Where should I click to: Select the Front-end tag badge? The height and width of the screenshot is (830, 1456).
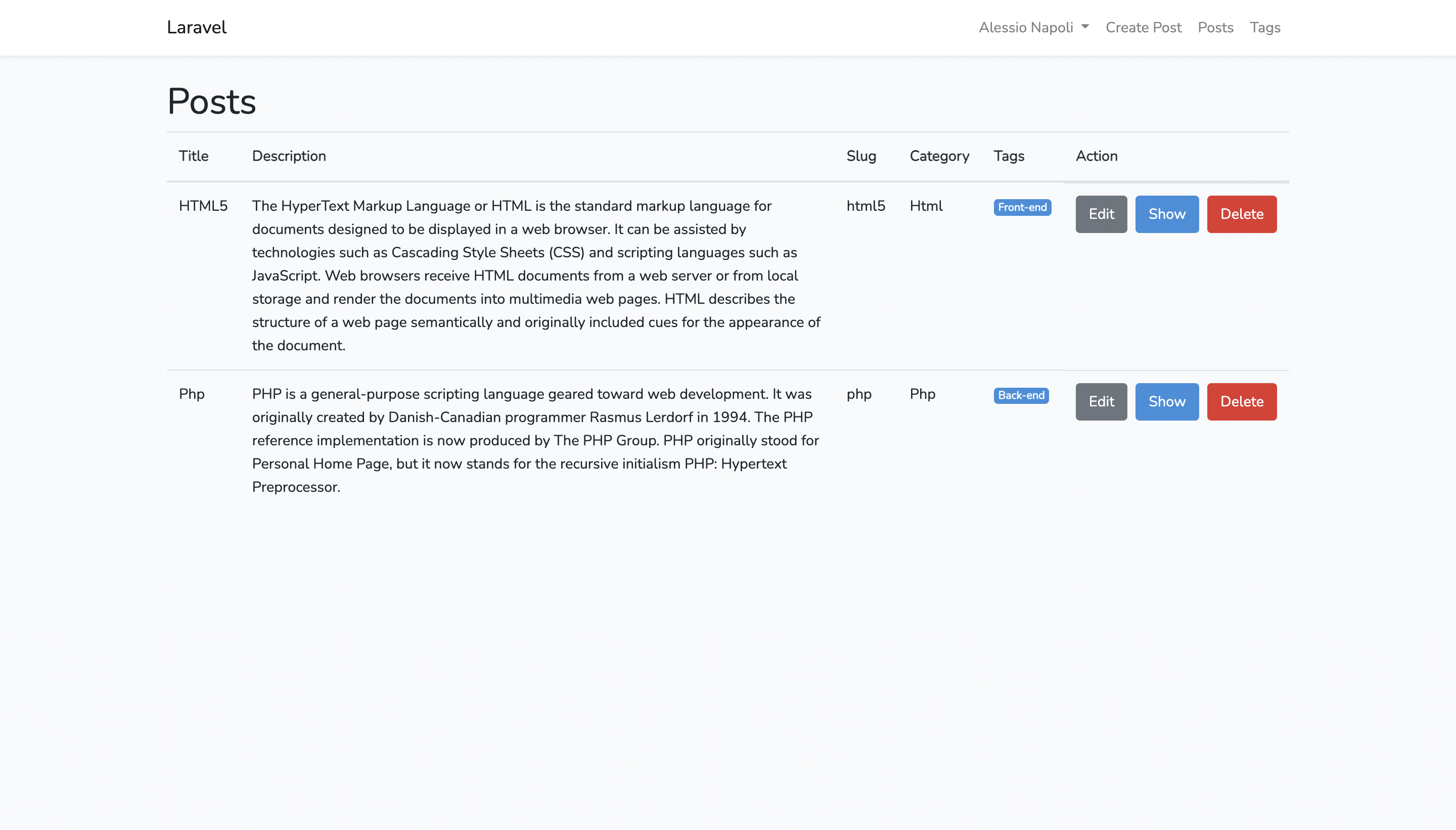(x=1022, y=207)
